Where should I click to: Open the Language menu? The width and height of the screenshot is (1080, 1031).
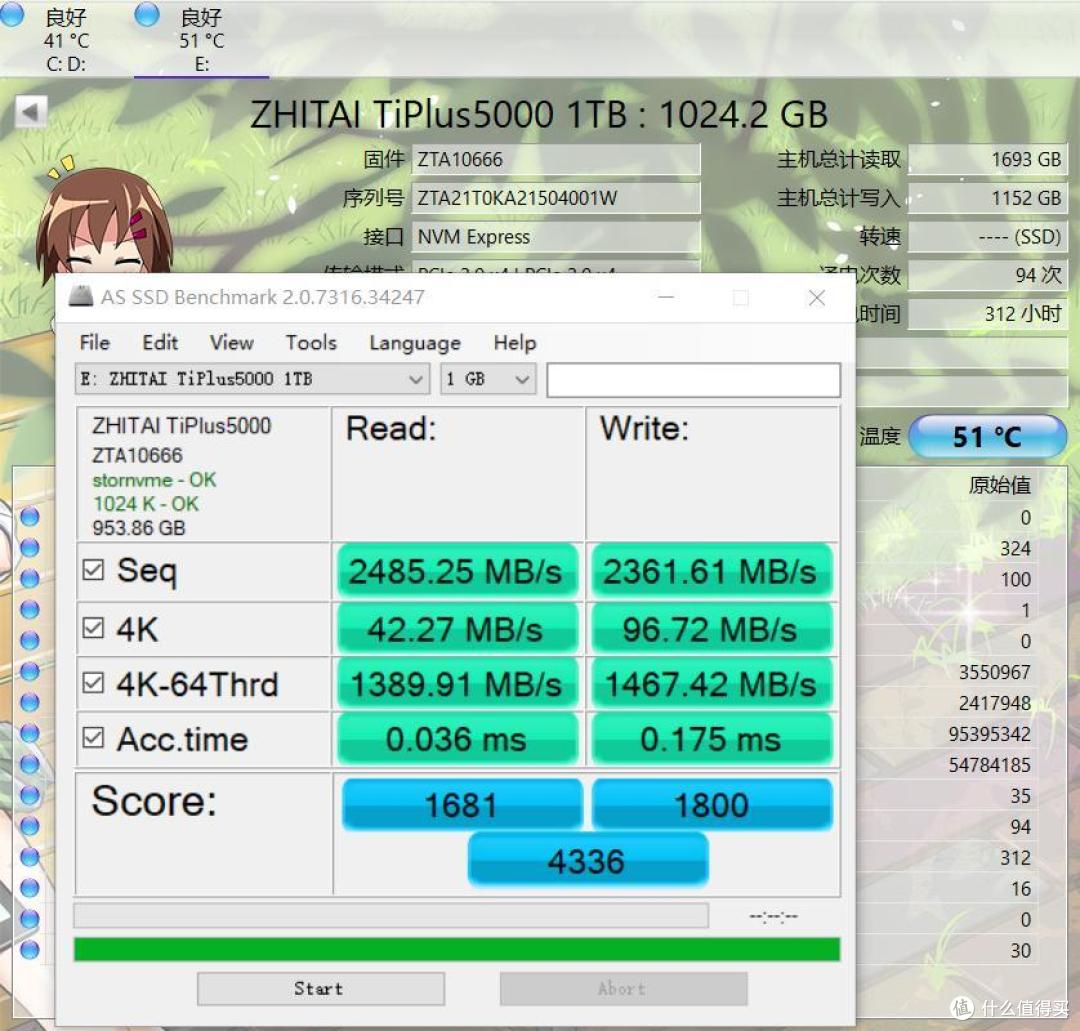click(x=413, y=343)
